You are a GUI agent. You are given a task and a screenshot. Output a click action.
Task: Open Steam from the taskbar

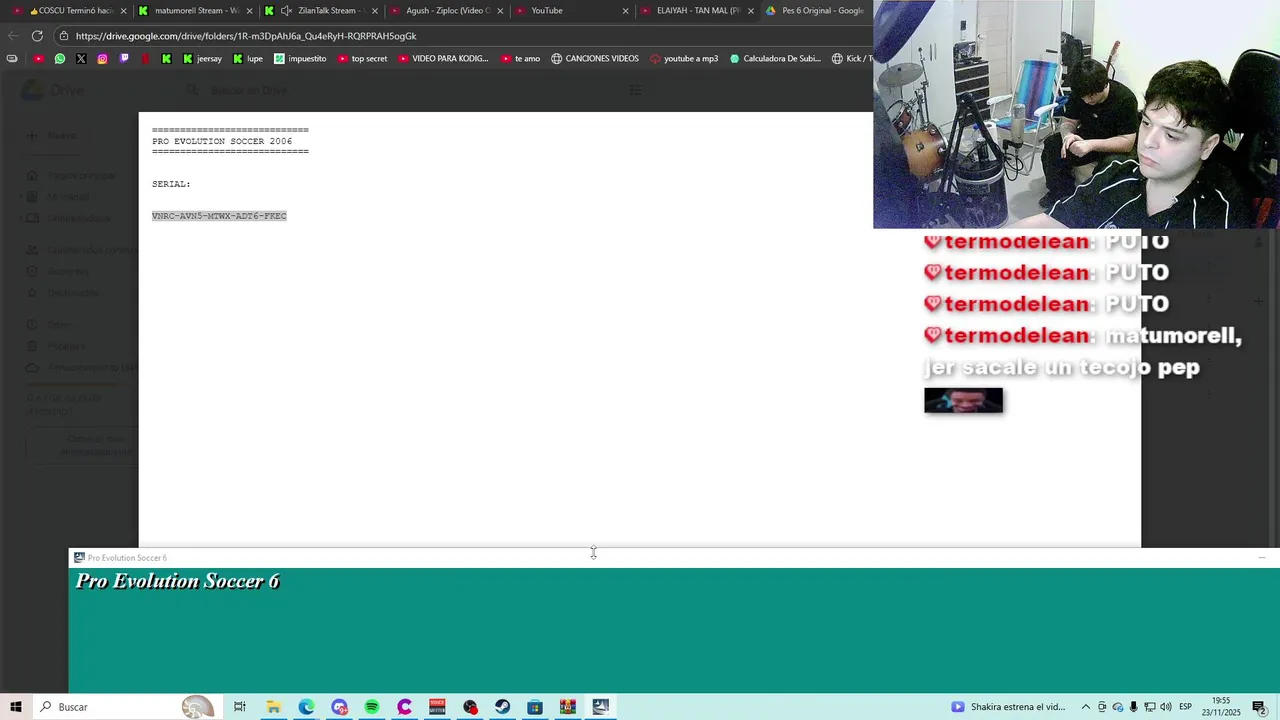click(x=502, y=707)
